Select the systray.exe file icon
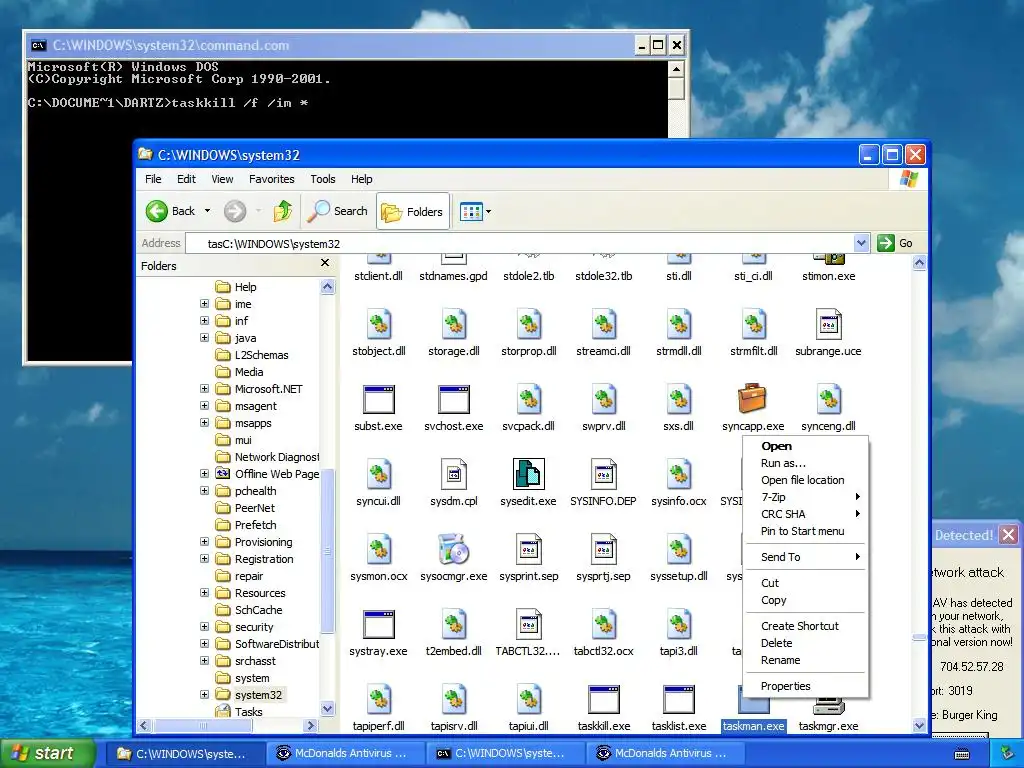This screenshot has width=1024, height=768. [x=379, y=624]
